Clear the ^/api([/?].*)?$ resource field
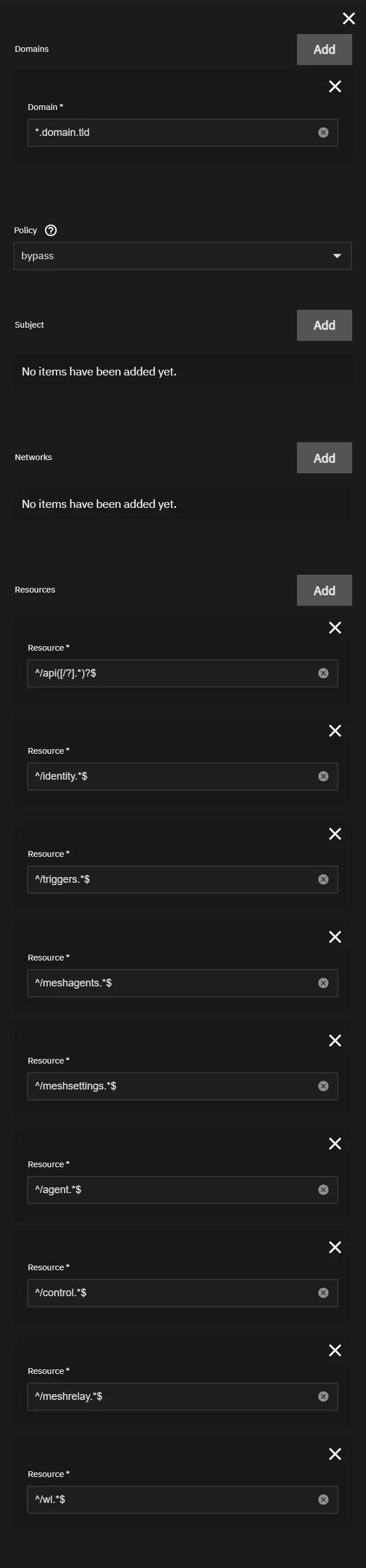This screenshot has height=1568, width=366. tap(323, 673)
